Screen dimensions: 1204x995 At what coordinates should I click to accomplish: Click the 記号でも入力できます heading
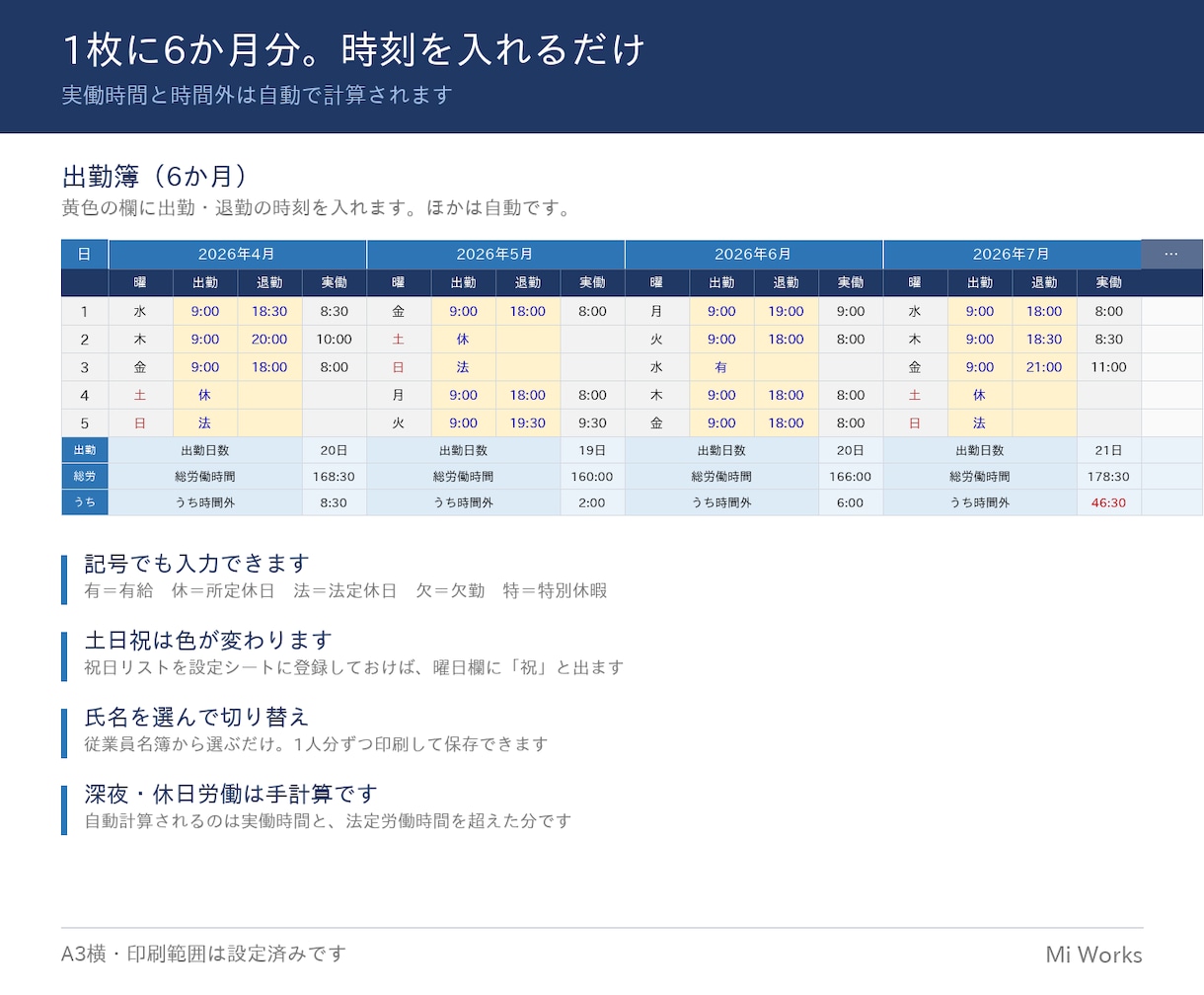tap(197, 564)
